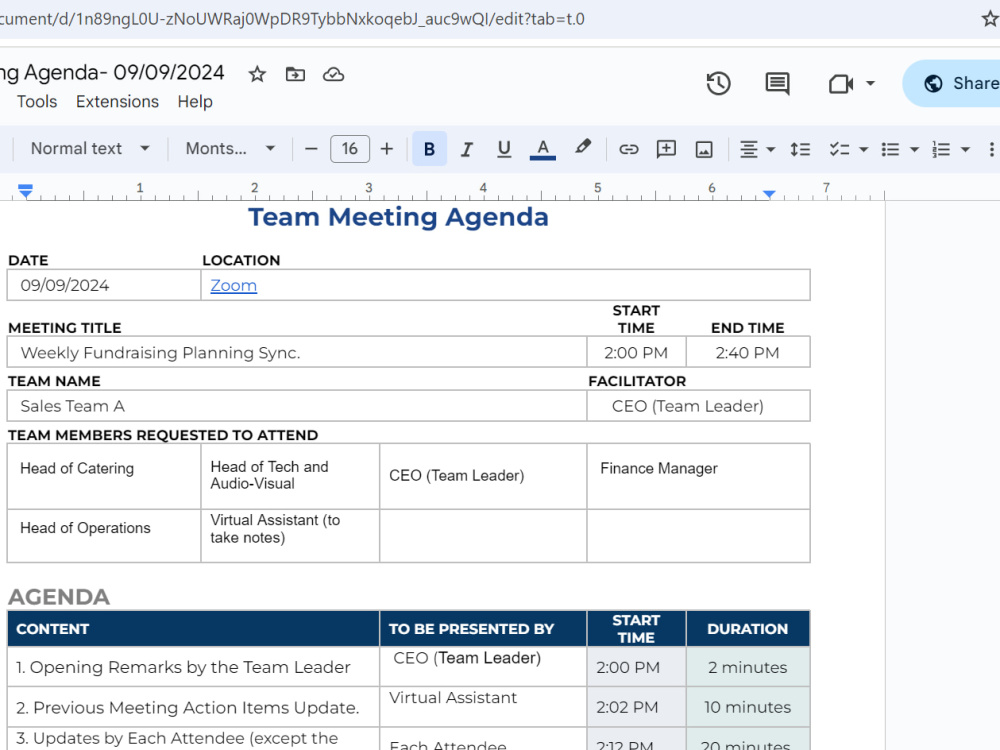Open the Help menu
The width and height of the screenshot is (1000, 750).
(195, 101)
